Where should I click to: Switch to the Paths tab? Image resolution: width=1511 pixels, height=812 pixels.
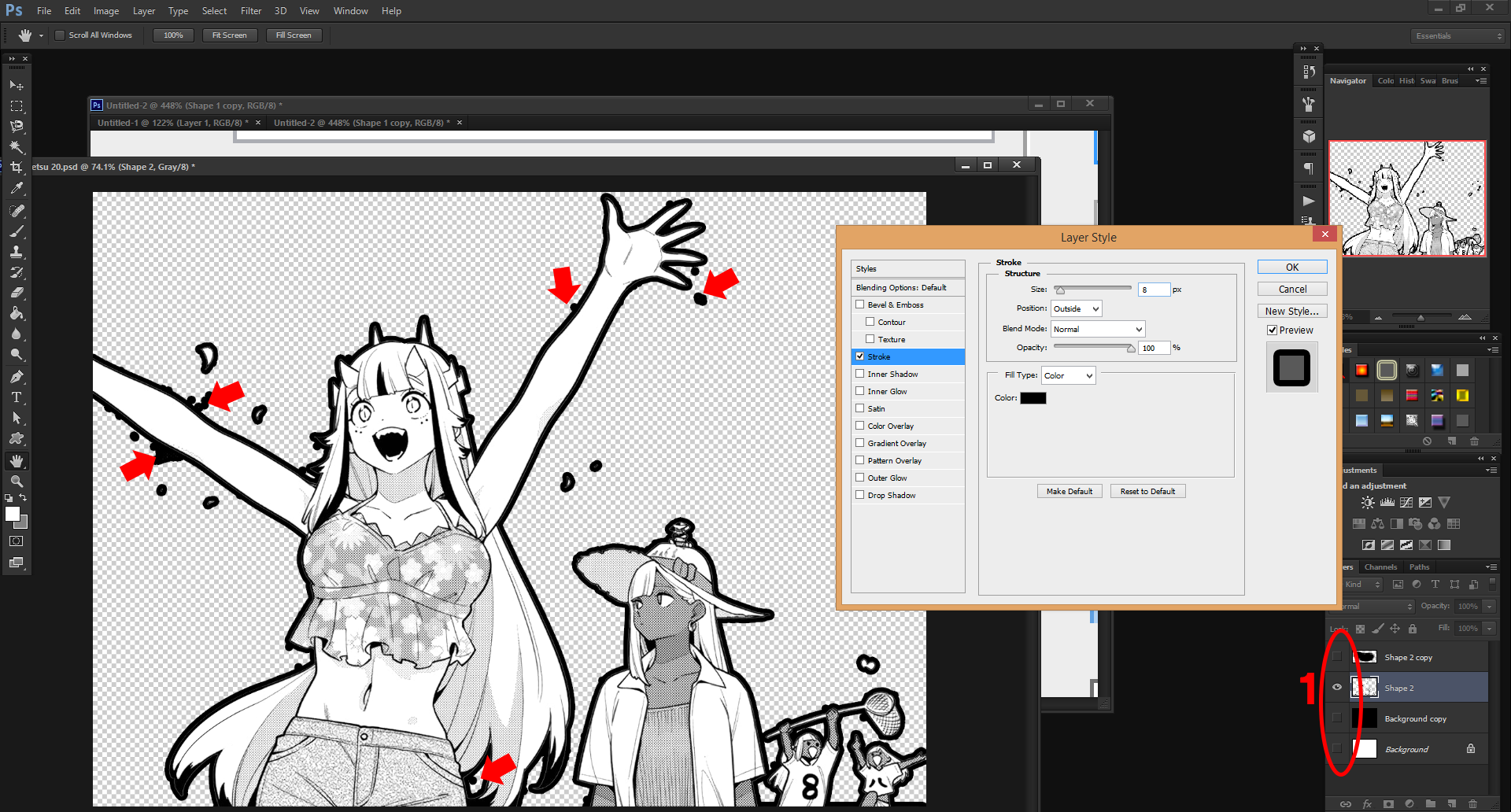click(x=1420, y=567)
